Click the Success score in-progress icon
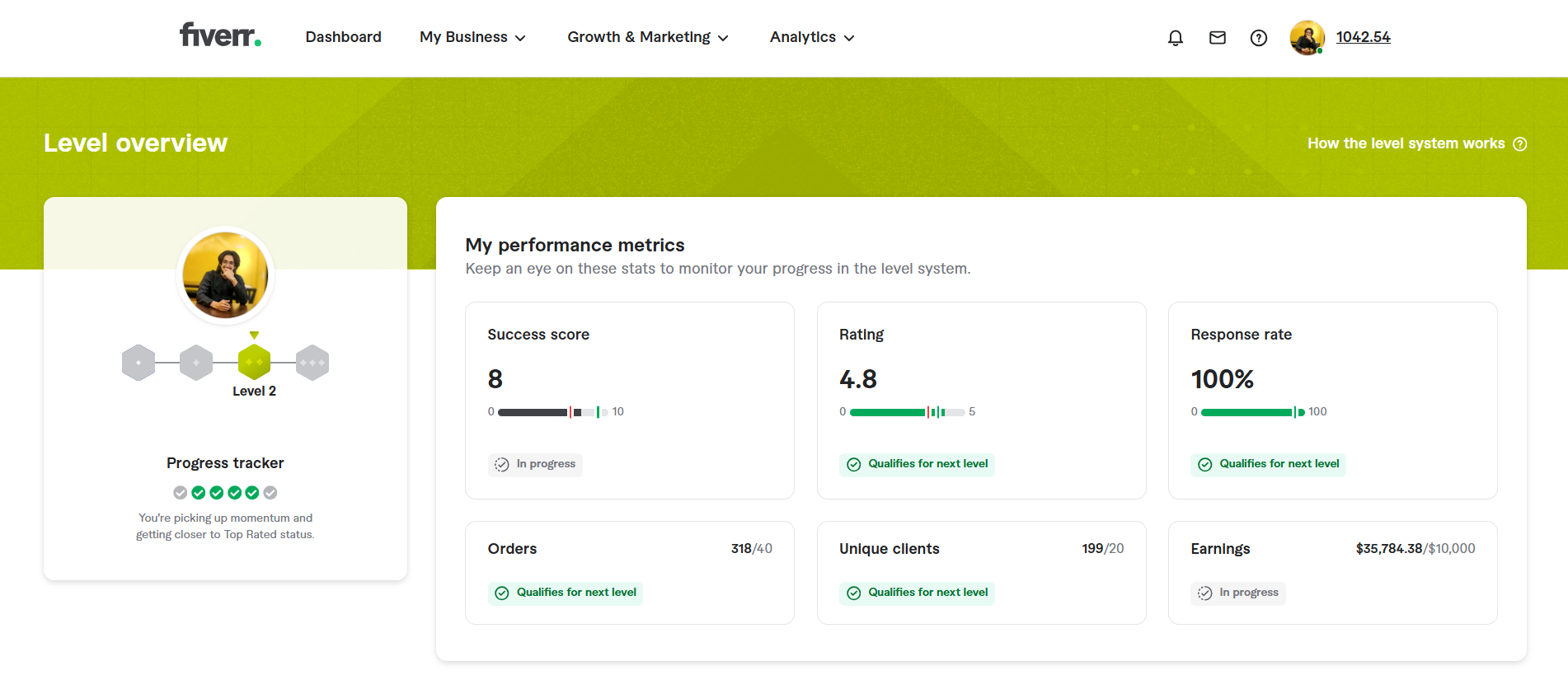 tap(502, 465)
